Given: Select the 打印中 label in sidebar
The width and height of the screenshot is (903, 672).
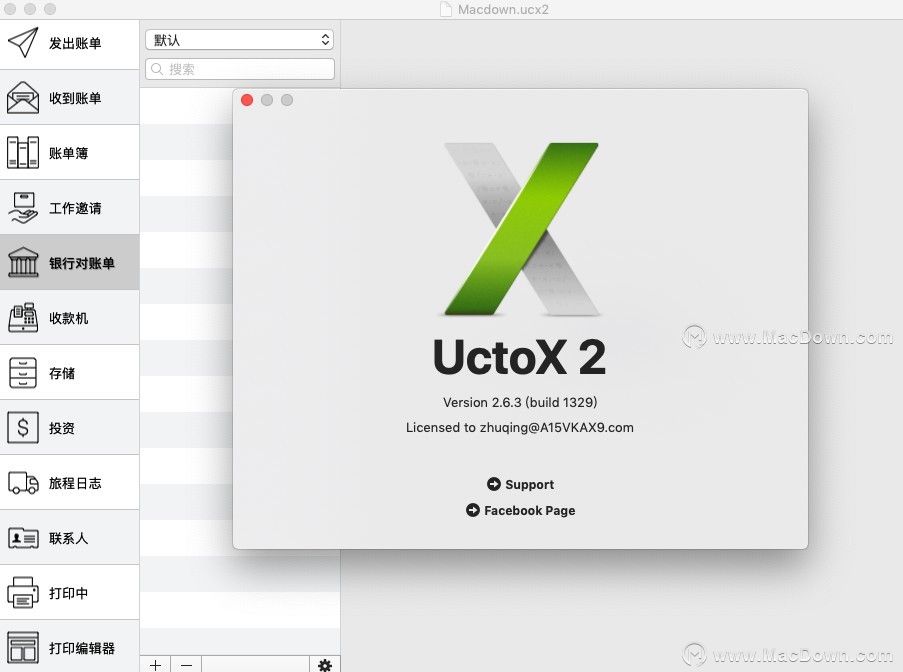Looking at the screenshot, I should click(68, 593).
